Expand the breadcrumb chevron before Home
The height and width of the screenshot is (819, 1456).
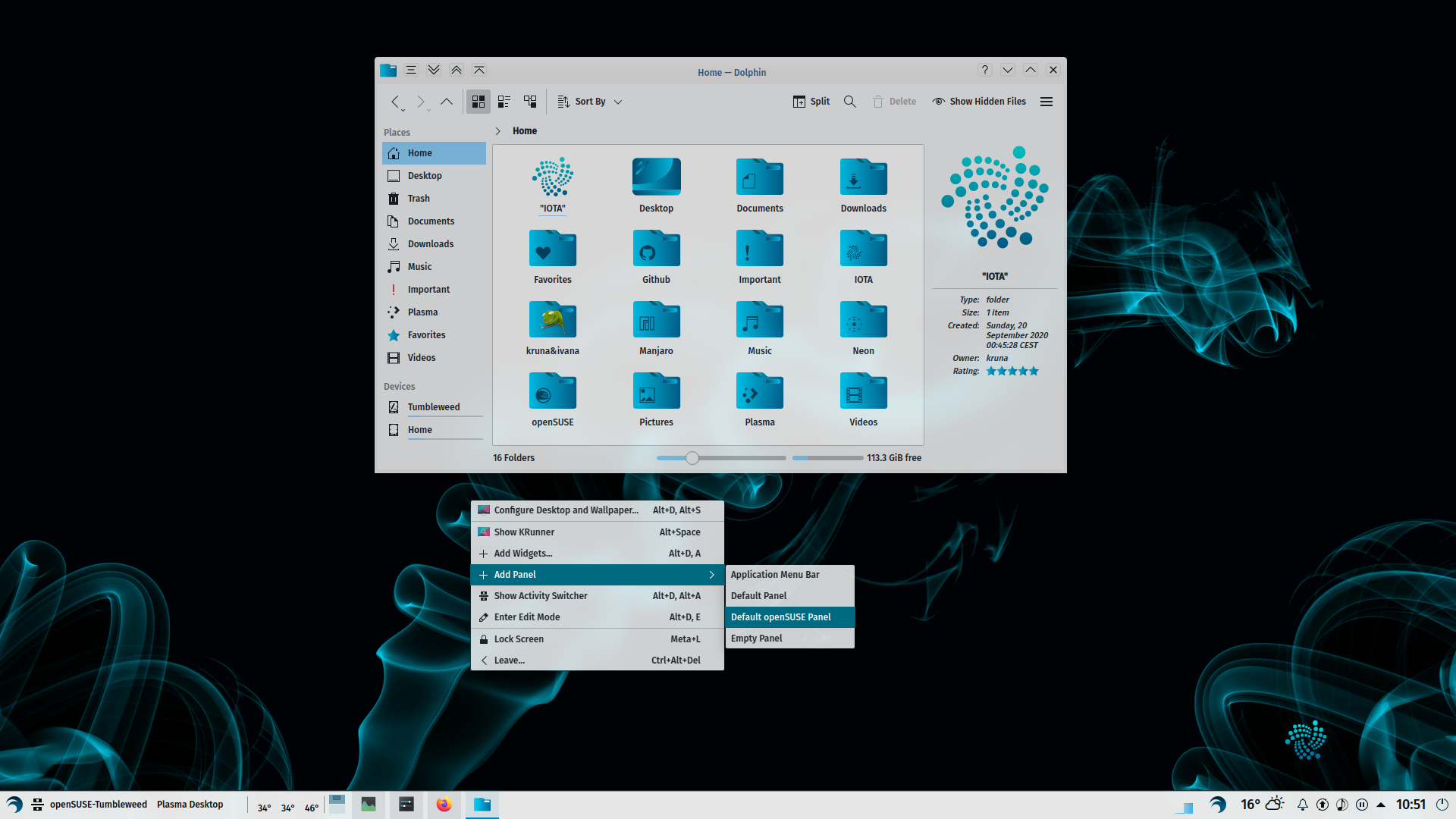pyautogui.click(x=498, y=131)
